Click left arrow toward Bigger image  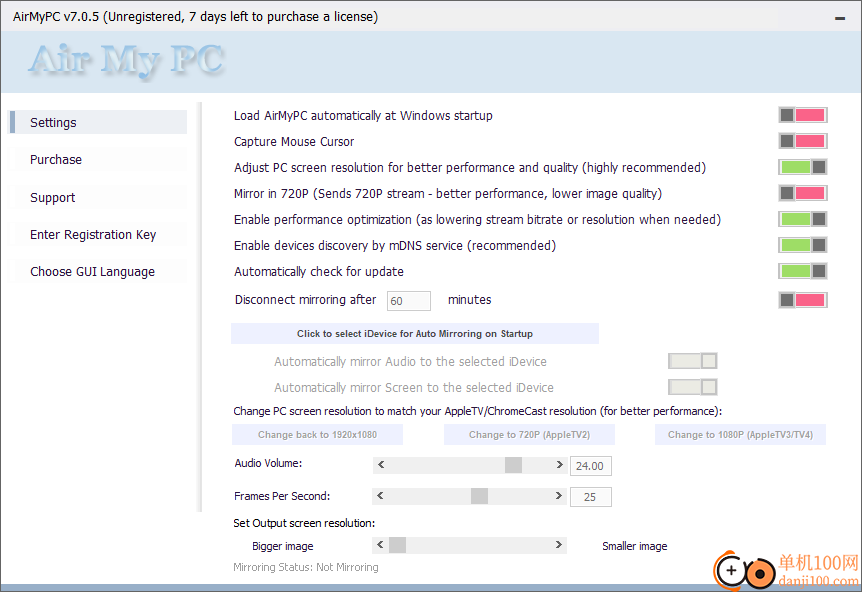[x=380, y=545]
